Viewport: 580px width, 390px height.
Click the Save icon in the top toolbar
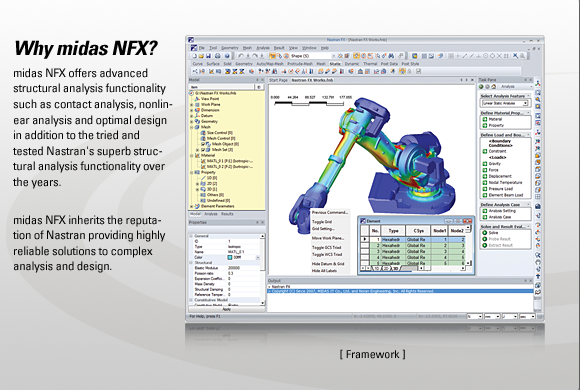pos(209,56)
